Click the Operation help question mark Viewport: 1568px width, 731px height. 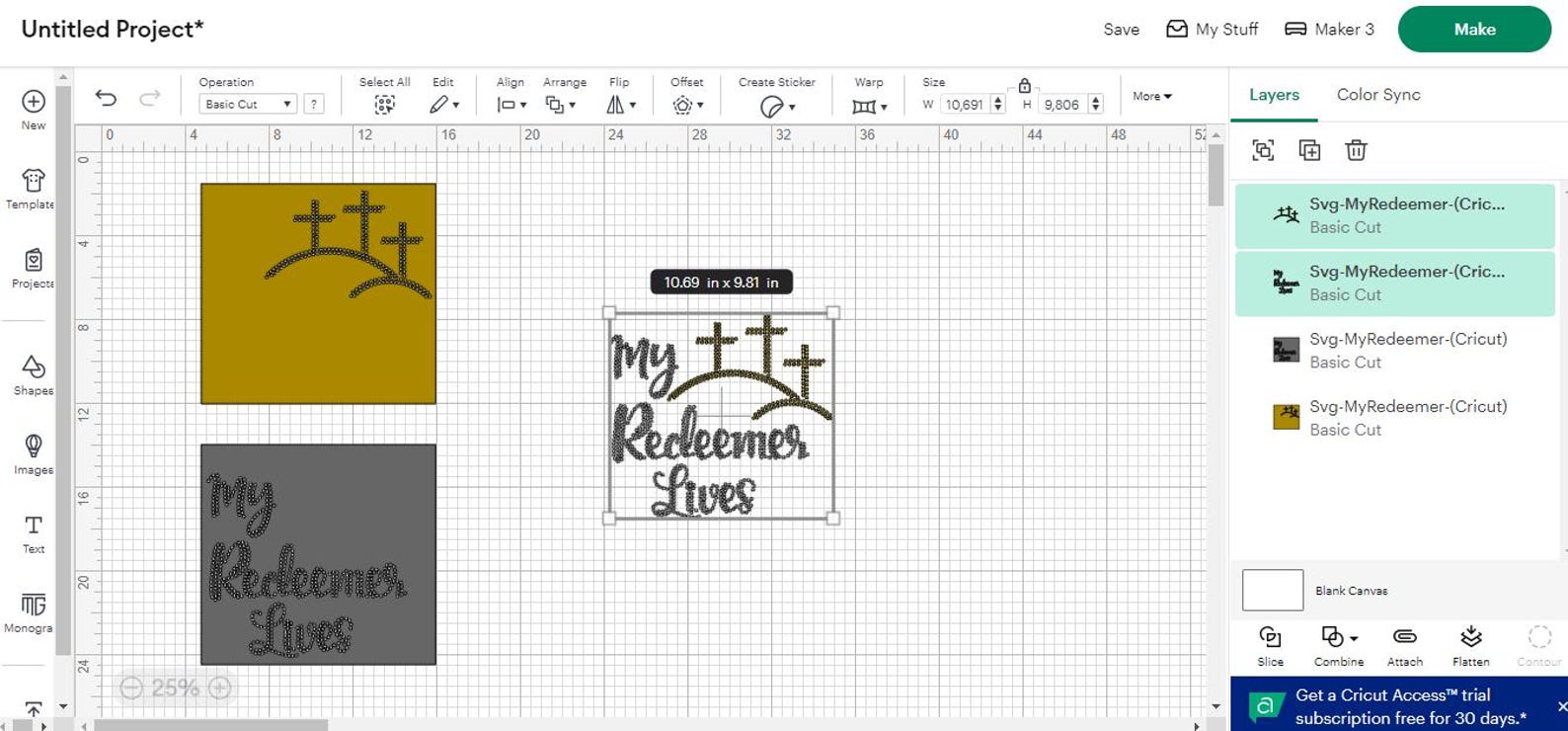tap(314, 104)
